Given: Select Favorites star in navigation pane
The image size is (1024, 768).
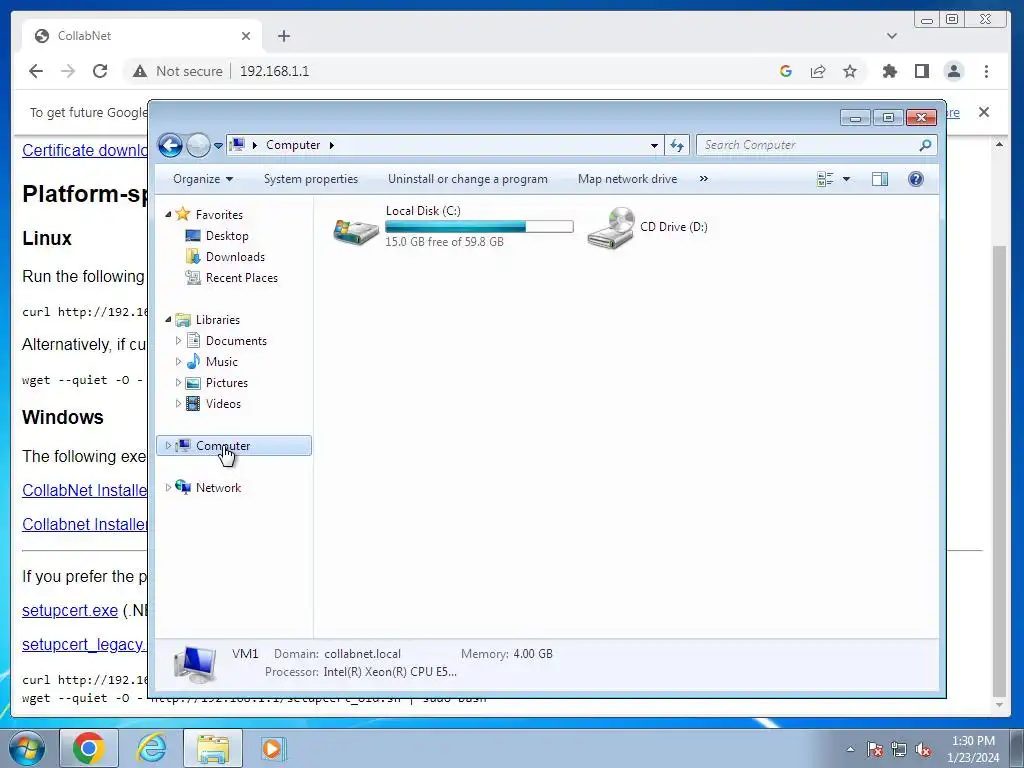Looking at the screenshot, I should (183, 214).
